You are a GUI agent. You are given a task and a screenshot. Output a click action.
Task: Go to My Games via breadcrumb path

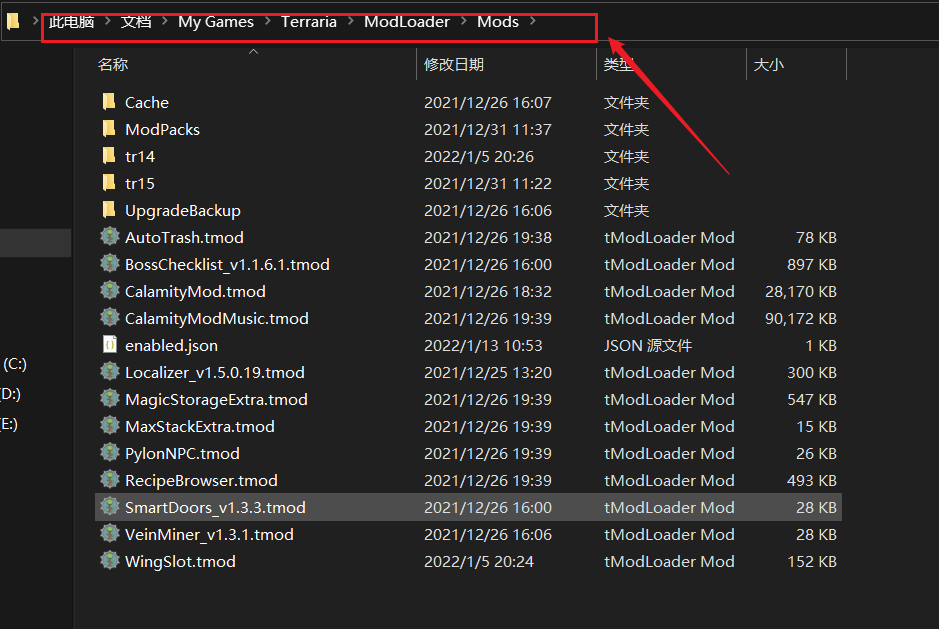tap(216, 21)
